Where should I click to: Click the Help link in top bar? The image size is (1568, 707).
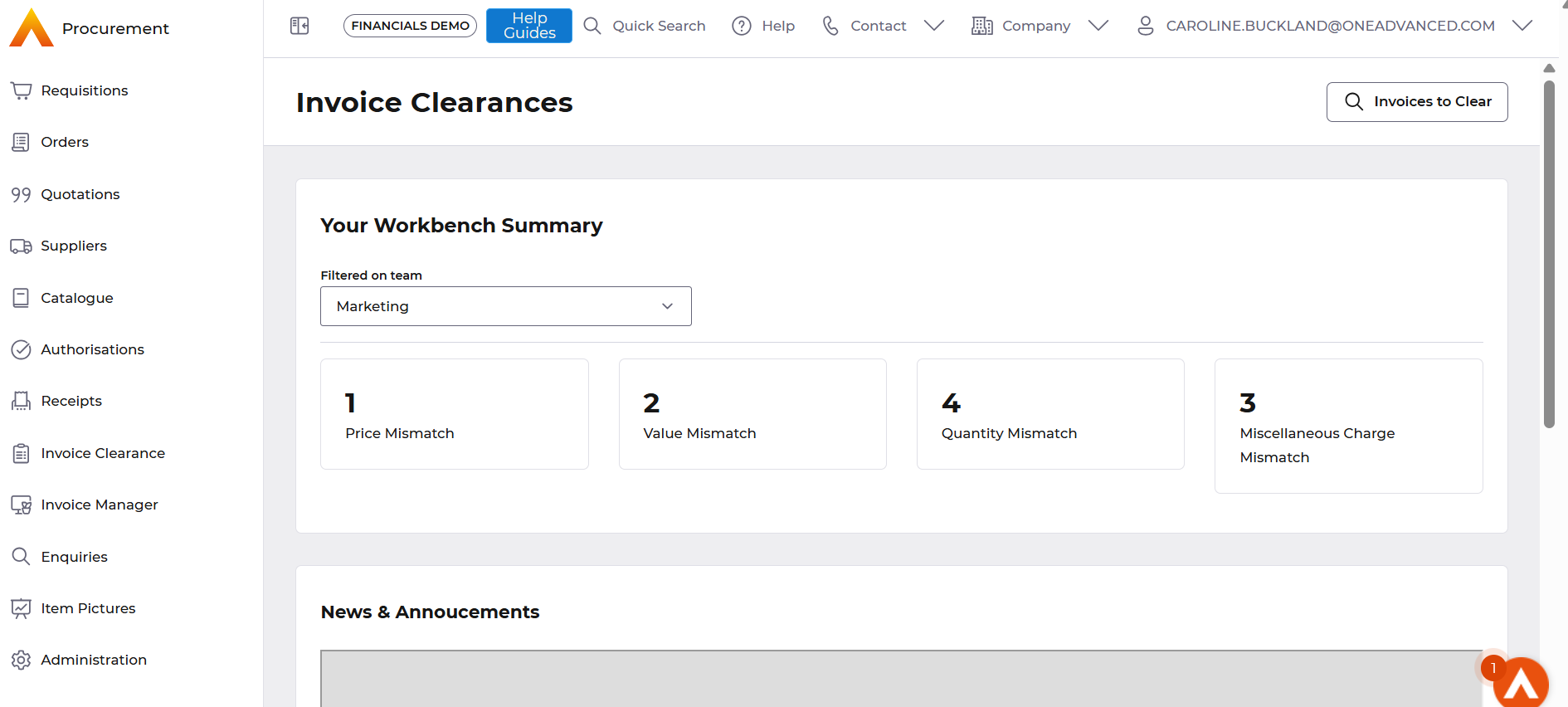coord(778,26)
